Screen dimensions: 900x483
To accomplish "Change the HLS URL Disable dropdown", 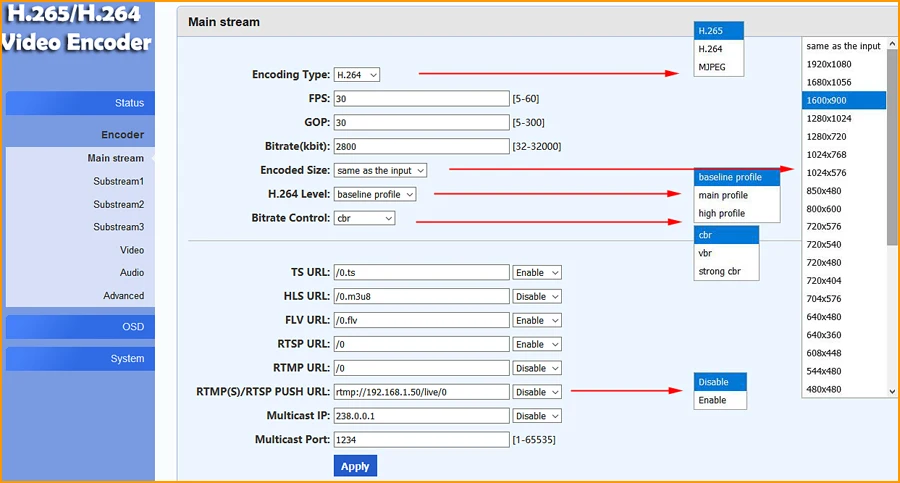I will pos(537,296).
